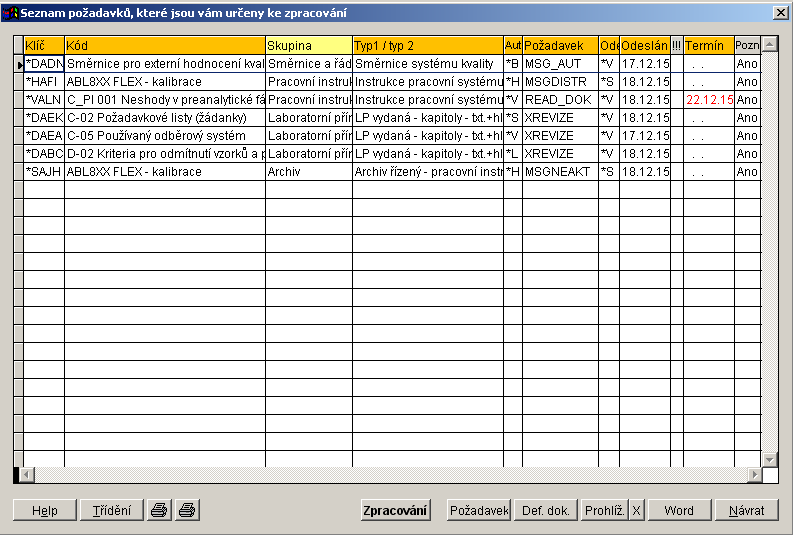Click the Kód column header
The width and height of the screenshot is (793, 535).
point(165,46)
